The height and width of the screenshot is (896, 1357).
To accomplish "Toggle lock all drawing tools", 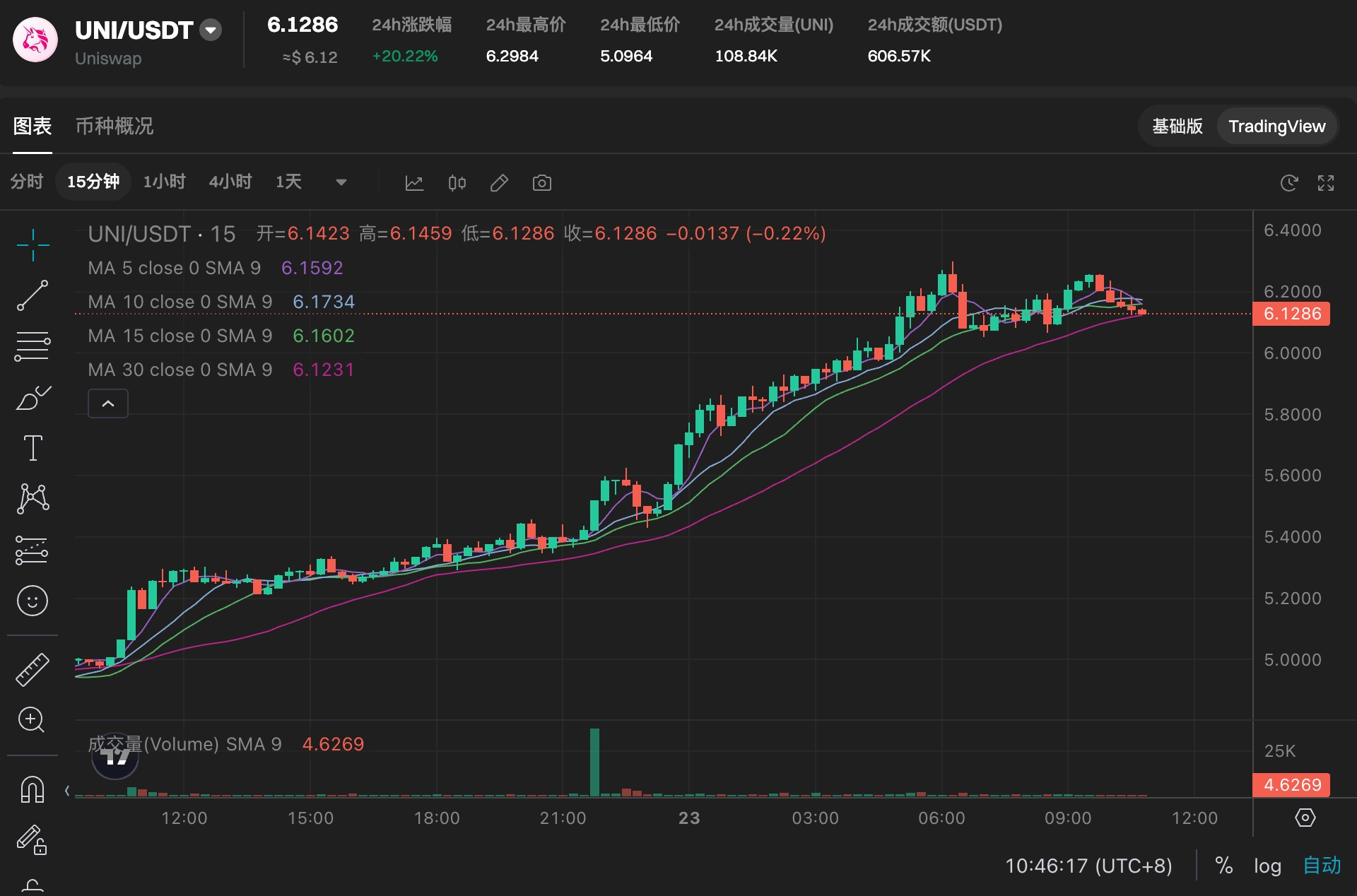I will point(33,839).
